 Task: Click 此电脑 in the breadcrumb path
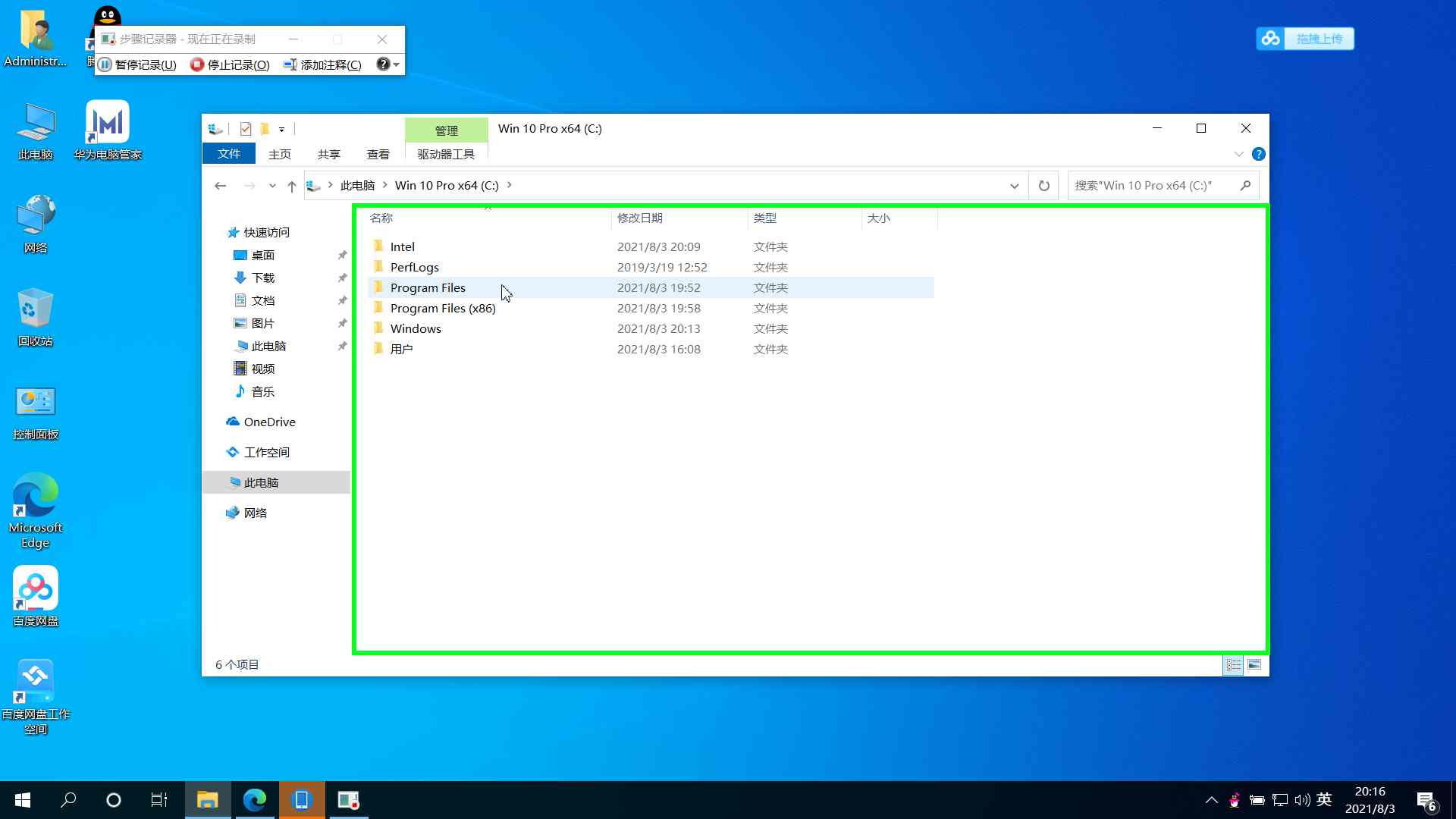point(357,186)
